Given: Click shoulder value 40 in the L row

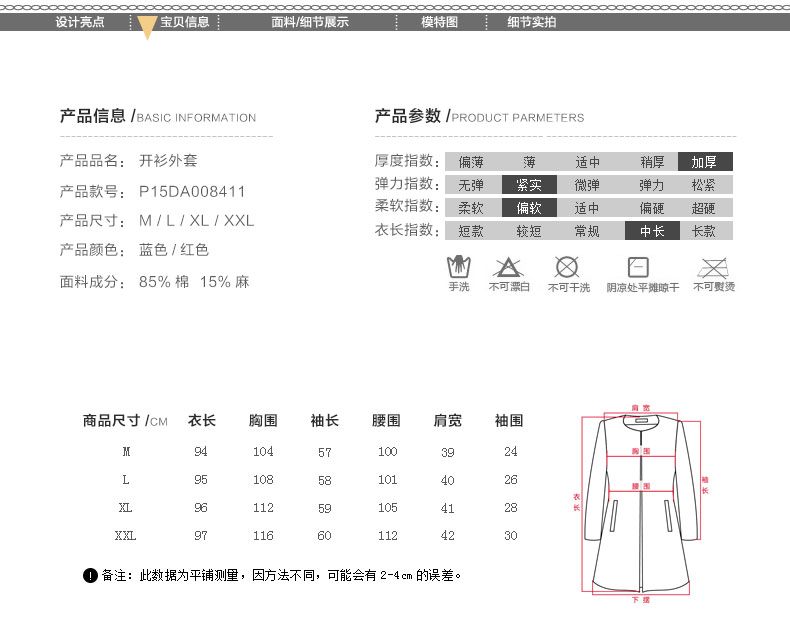Looking at the screenshot, I should pos(447,480).
